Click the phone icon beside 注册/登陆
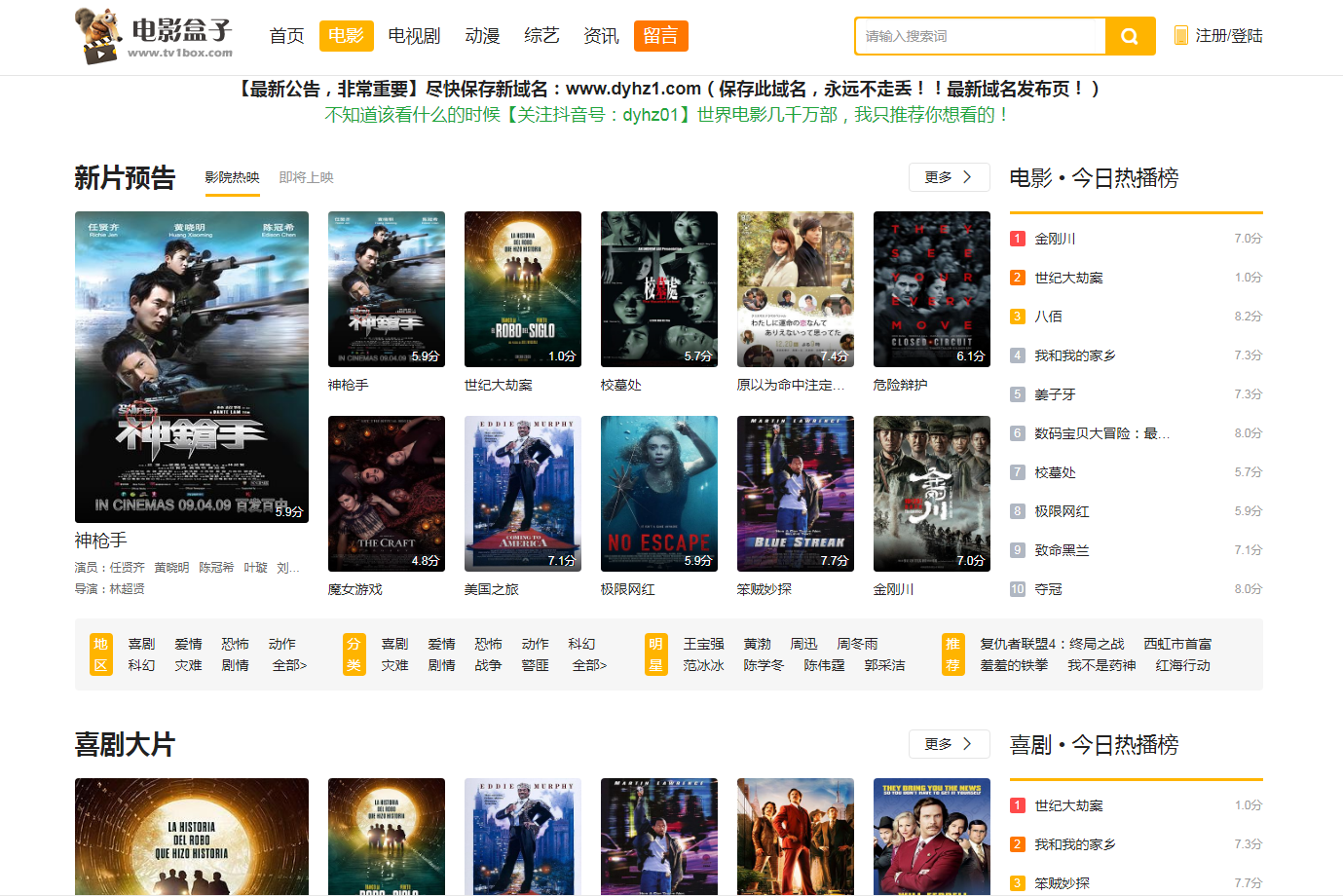Screen dimensions: 1343x896 pos(1180,36)
